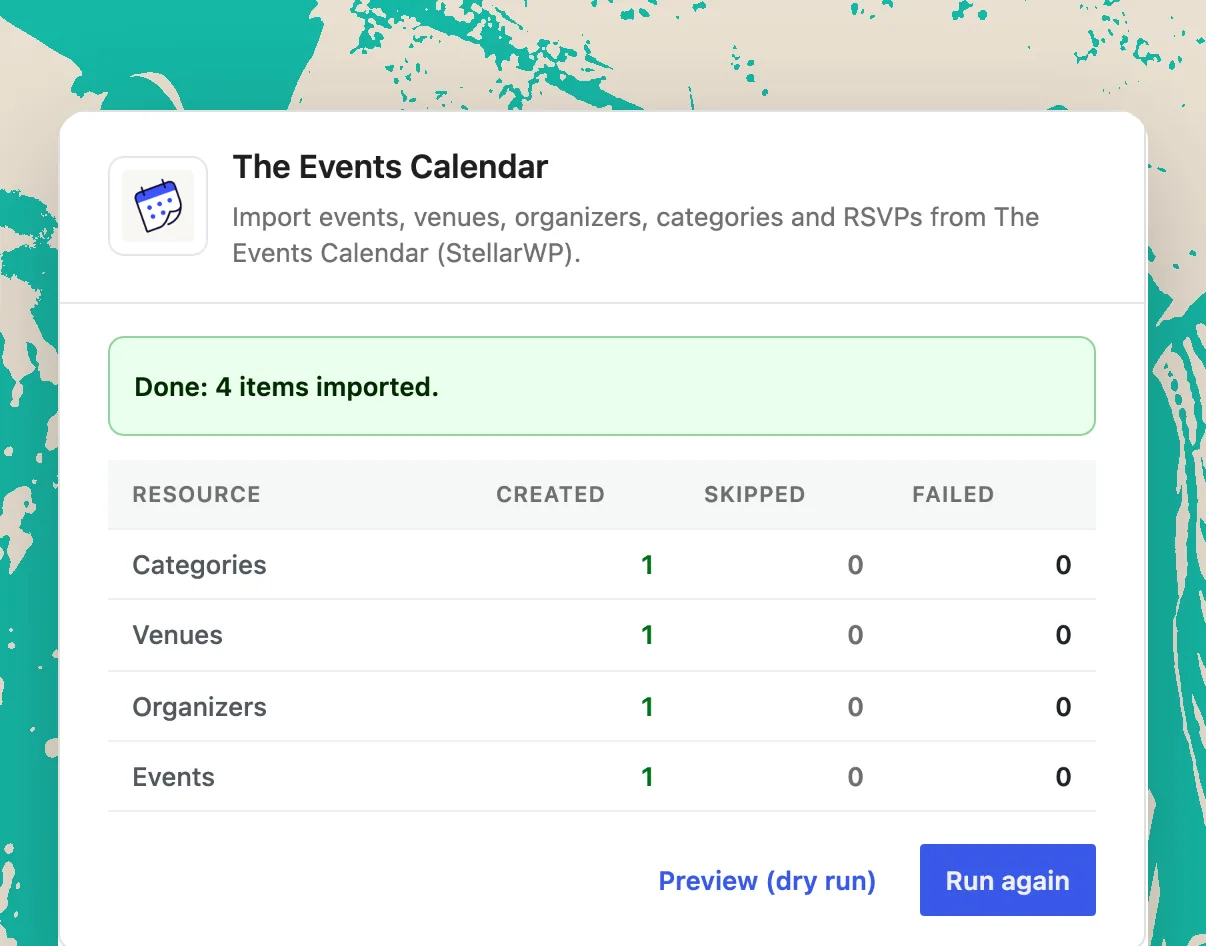Select the 'Done: 4 items imported.' notice
Viewport: 1206px width, 946px height.
(602, 386)
